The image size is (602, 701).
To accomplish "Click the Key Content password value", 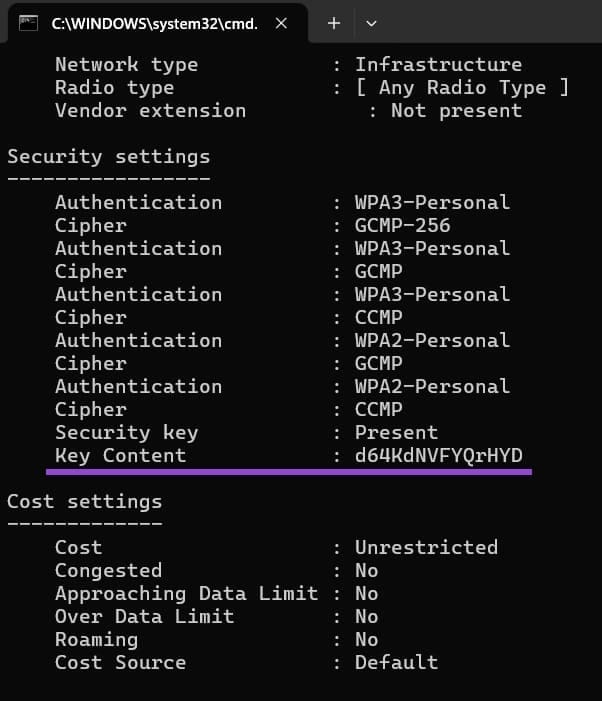I will (438, 456).
